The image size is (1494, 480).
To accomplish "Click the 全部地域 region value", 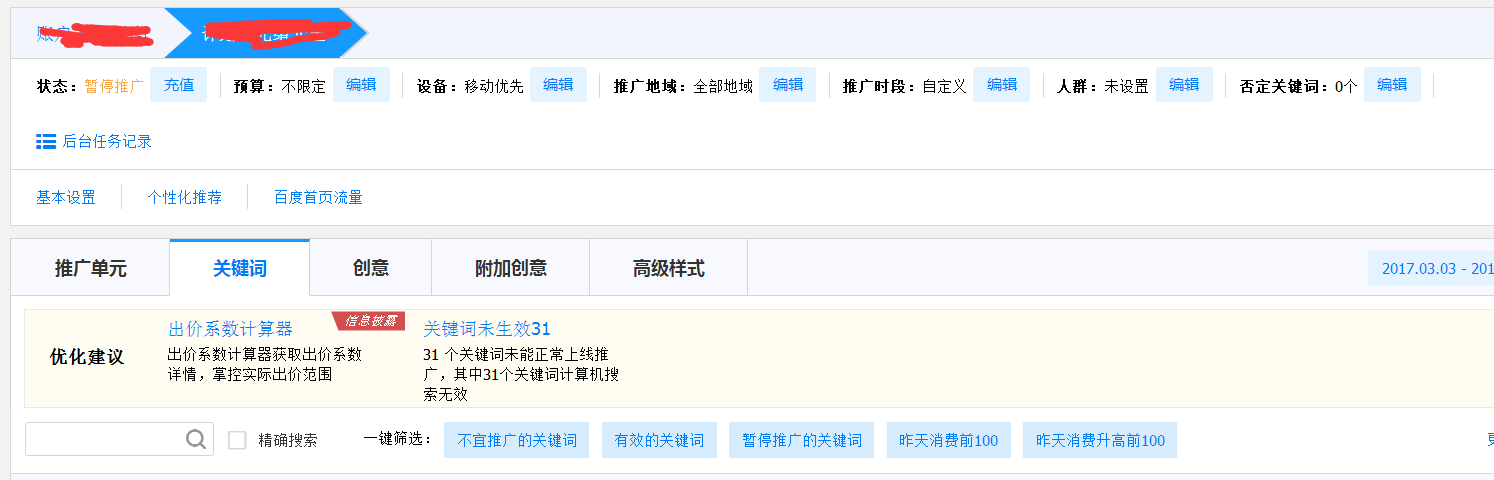I will coord(723,86).
